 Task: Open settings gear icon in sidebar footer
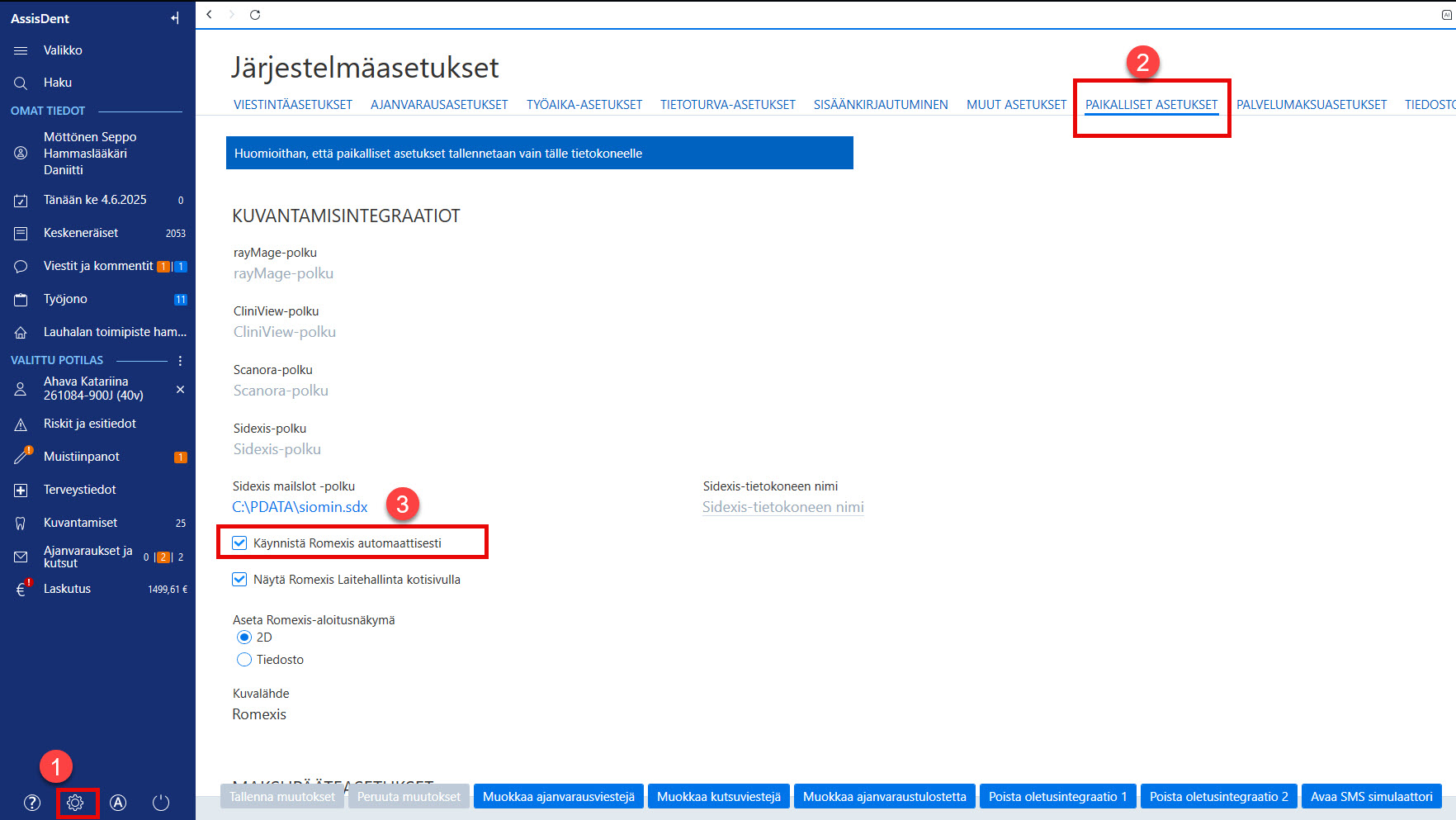(x=75, y=803)
